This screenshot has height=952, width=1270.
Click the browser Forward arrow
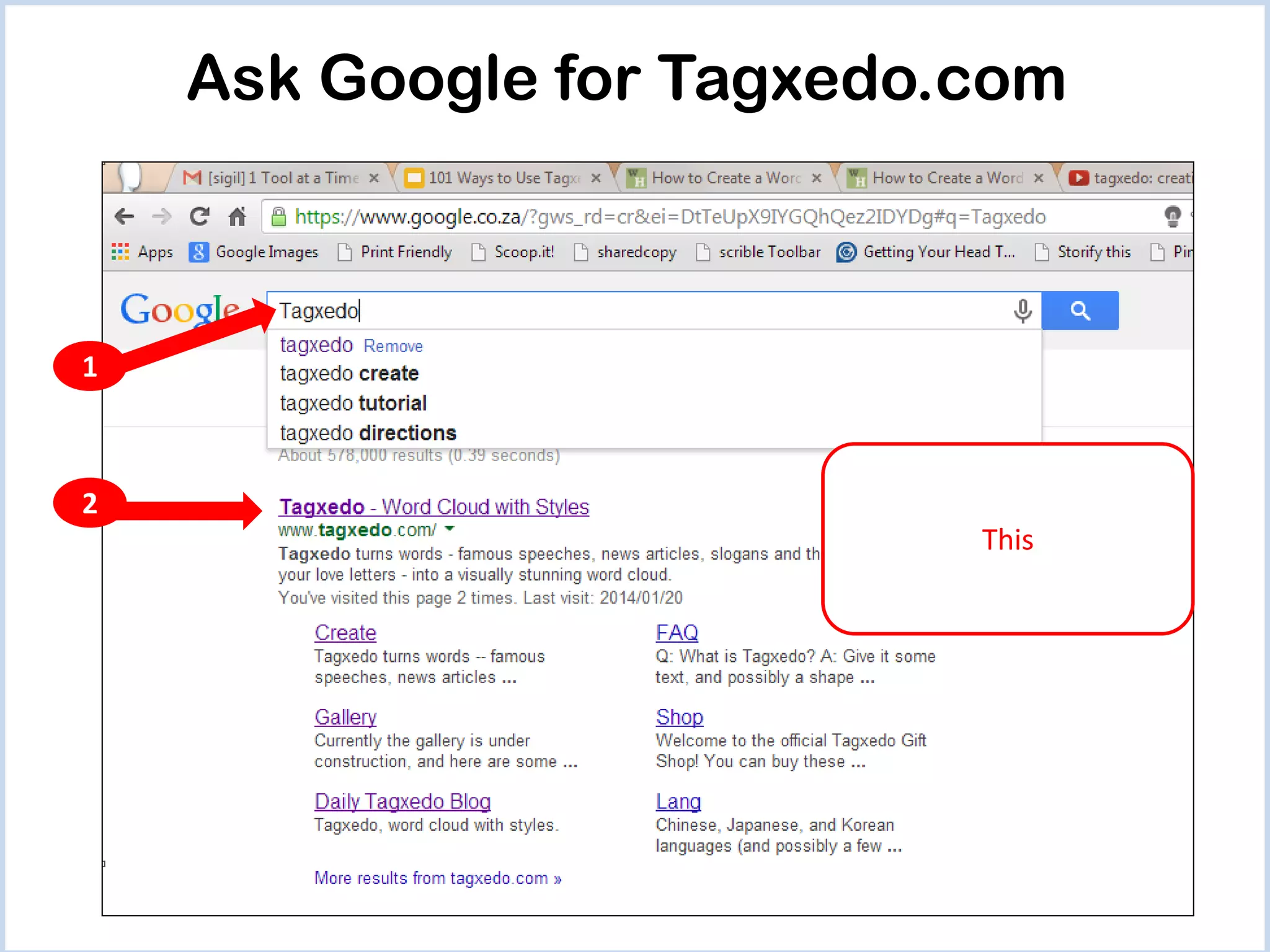(x=162, y=216)
